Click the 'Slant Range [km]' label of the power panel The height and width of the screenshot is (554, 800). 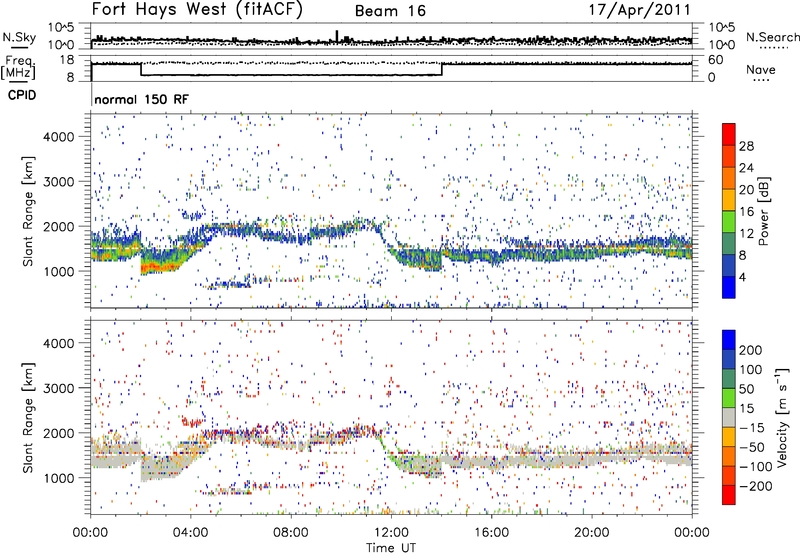[29, 212]
